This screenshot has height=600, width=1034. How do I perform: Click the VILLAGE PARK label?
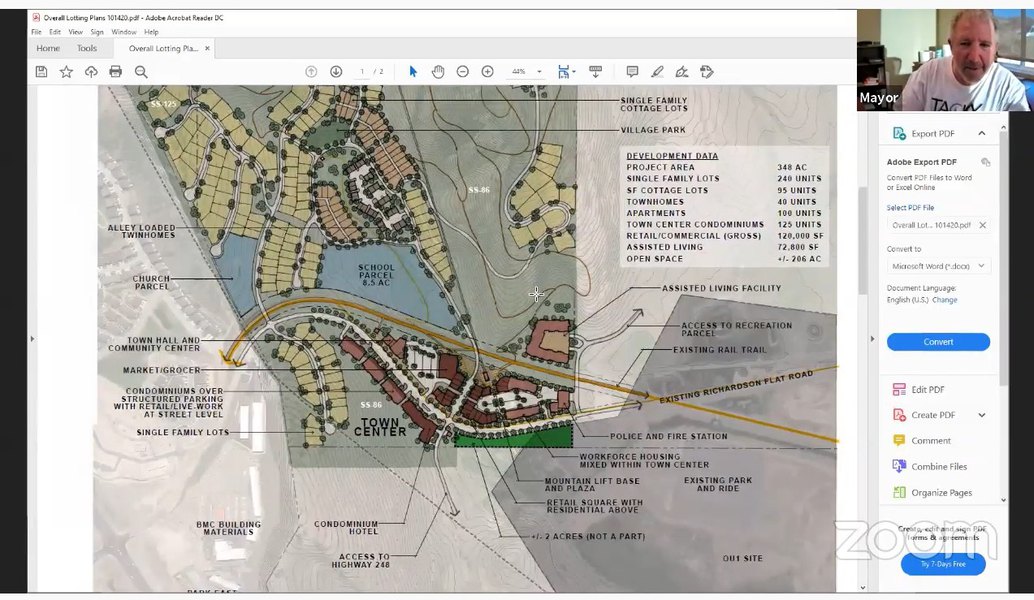(x=653, y=130)
